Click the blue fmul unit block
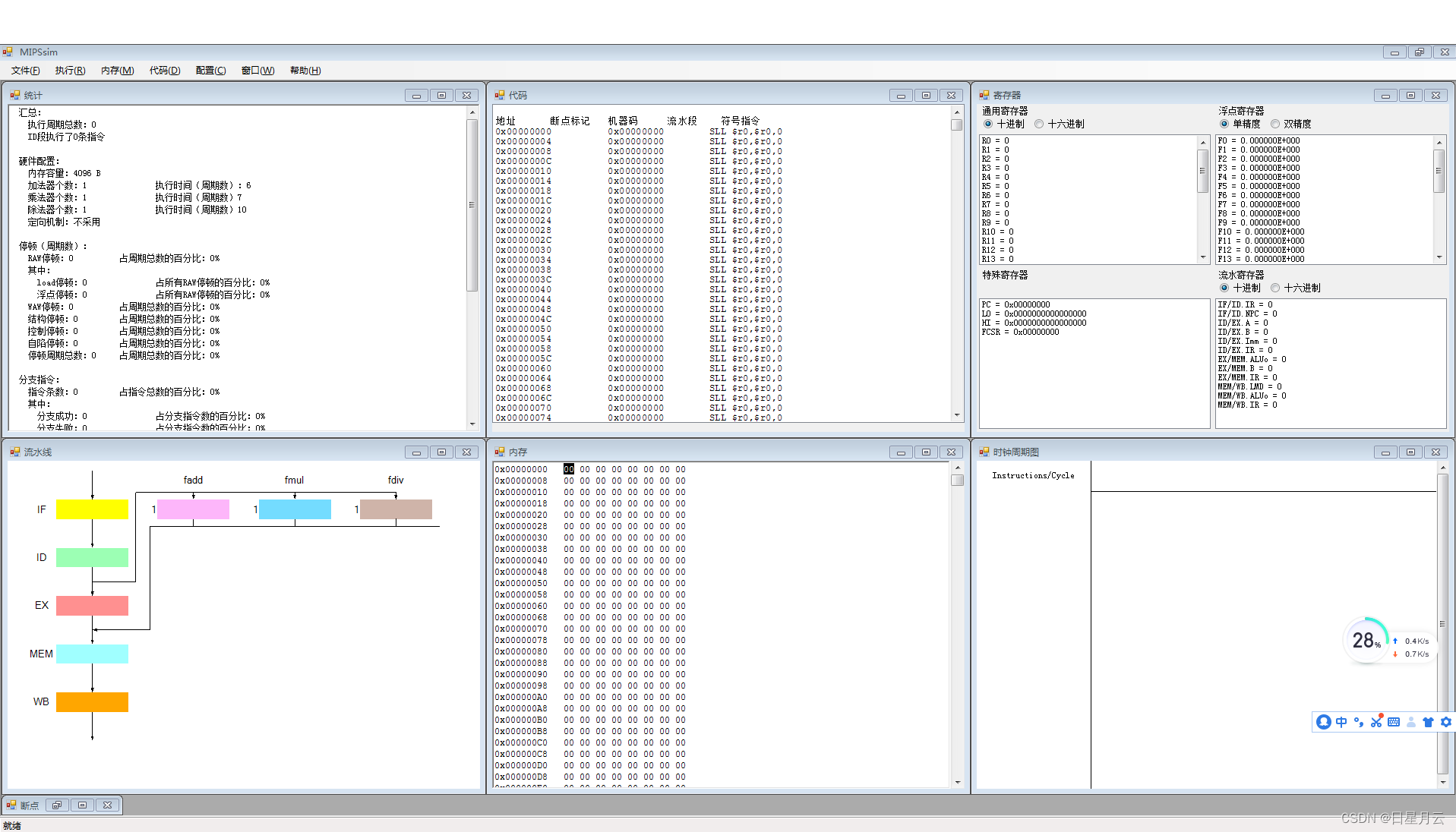Screen dimensions: 1456x832 [295, 509]
